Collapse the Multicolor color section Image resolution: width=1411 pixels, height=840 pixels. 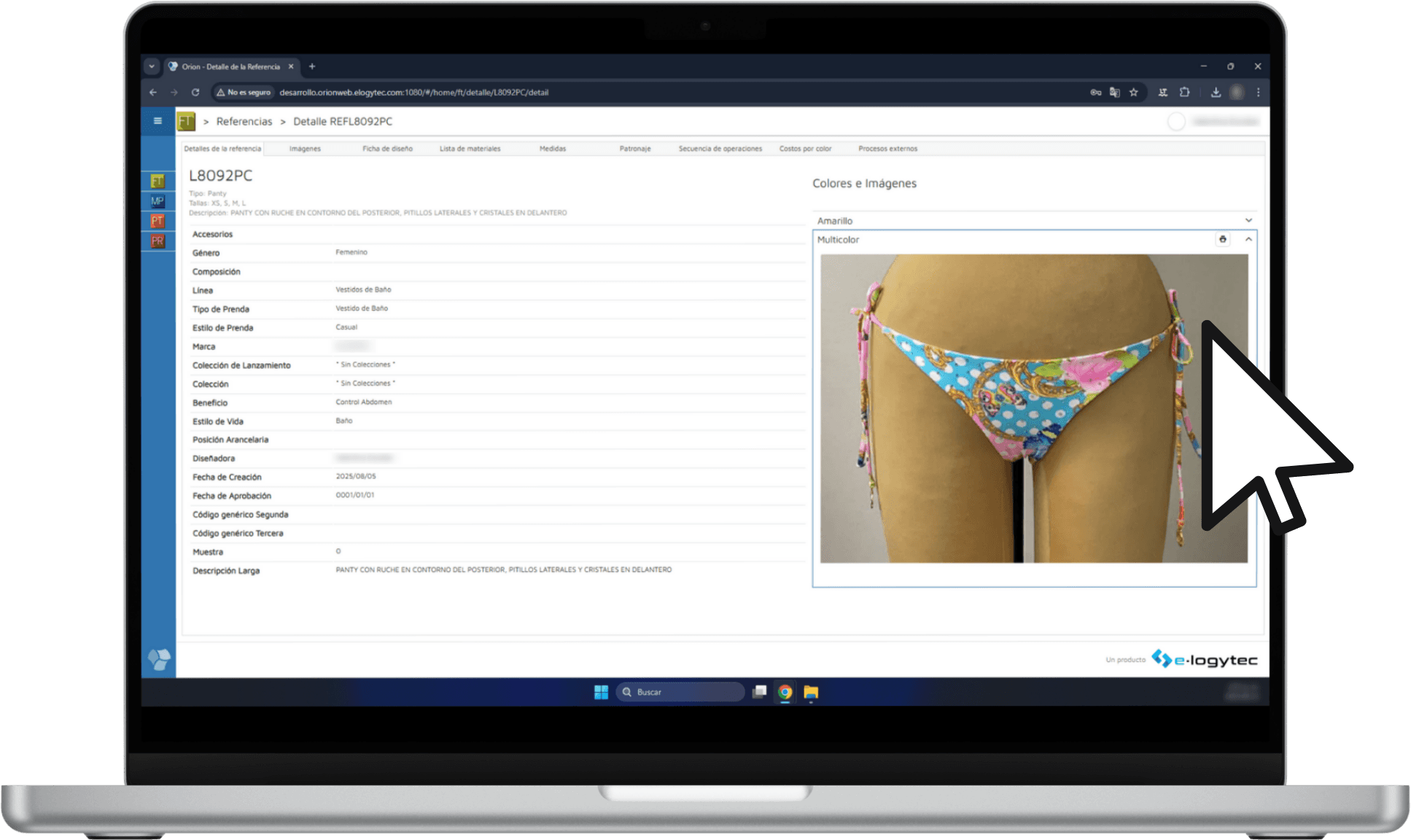click(1248, 239)
